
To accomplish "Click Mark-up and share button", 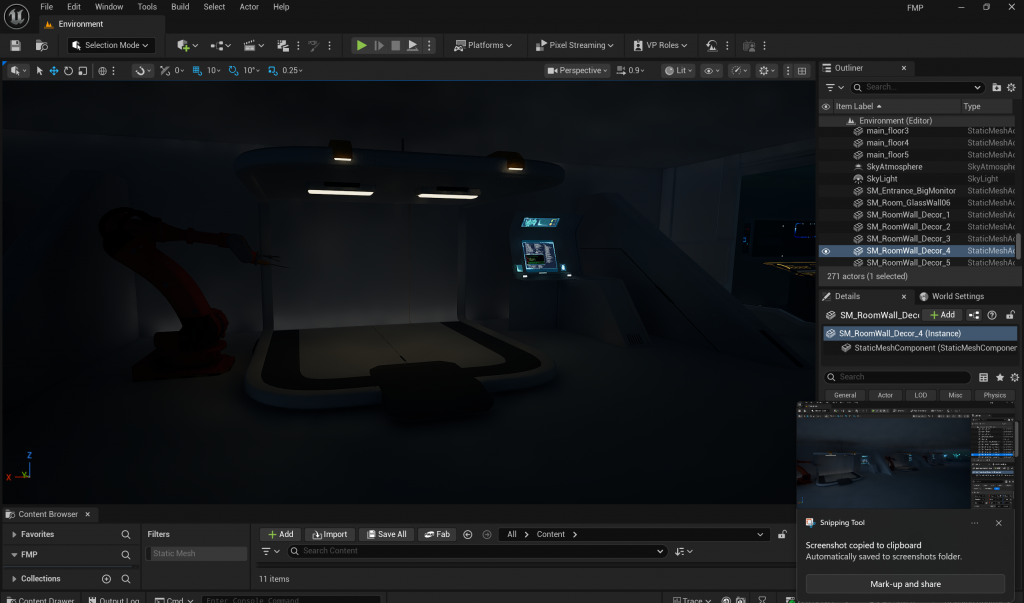I will click(905, 584).
